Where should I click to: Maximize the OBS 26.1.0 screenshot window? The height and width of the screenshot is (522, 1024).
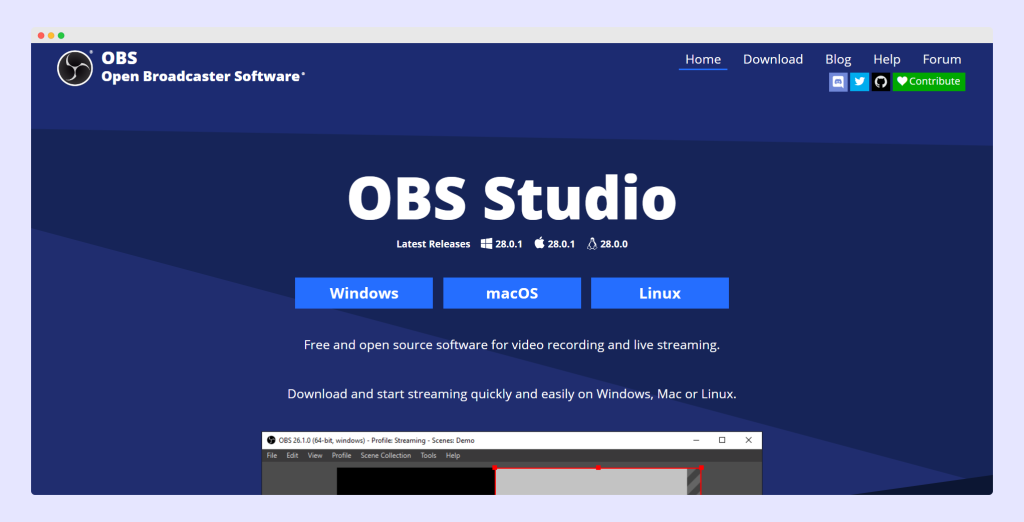722,440
